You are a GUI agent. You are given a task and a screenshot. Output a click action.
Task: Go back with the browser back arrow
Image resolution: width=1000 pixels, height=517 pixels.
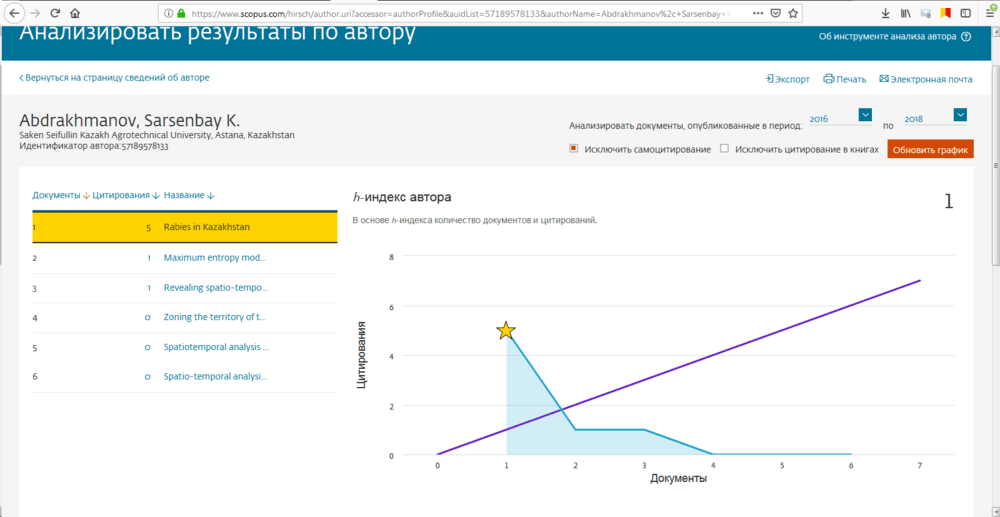coord(15,13)
